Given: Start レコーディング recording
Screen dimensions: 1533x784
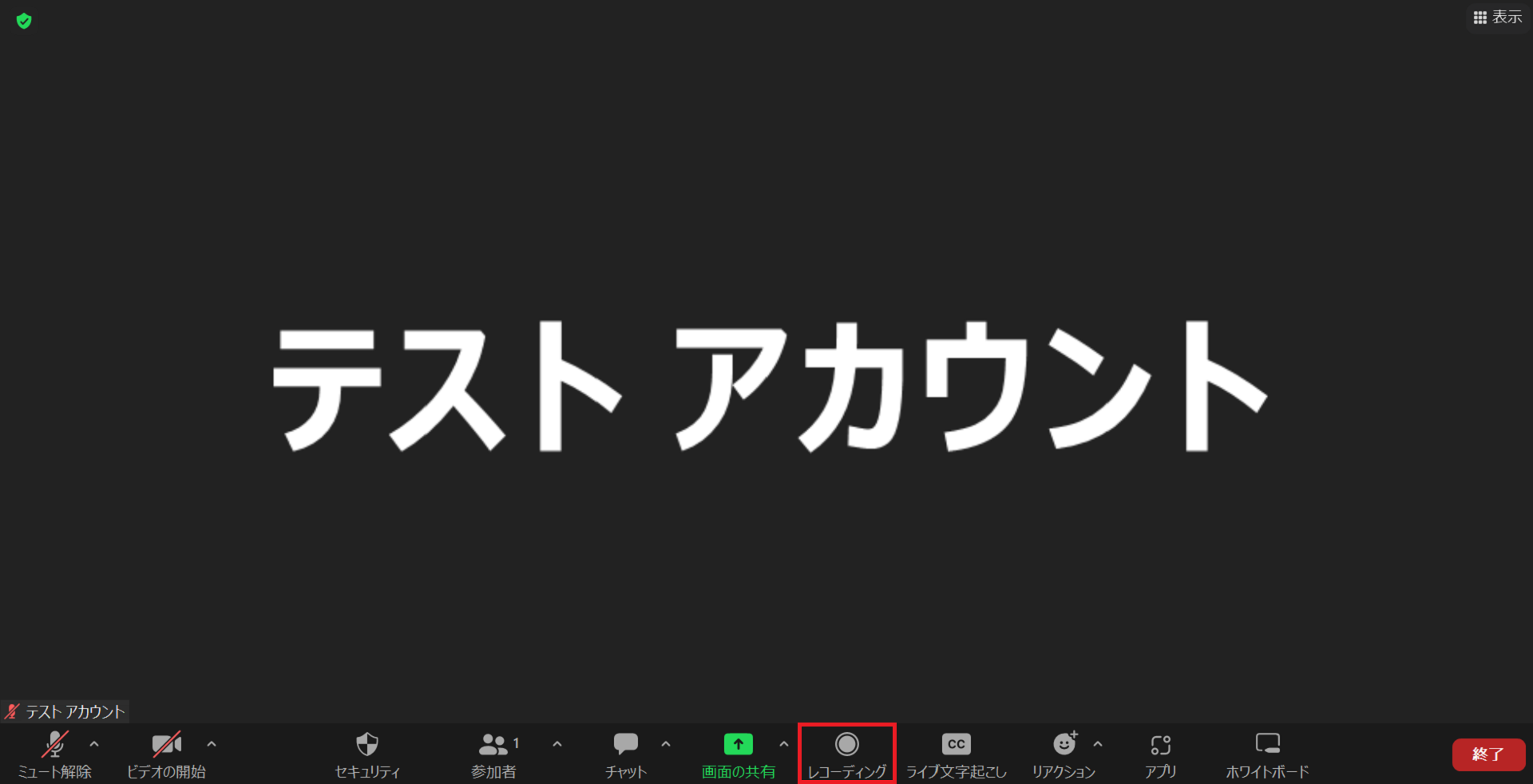Looking at the screenshot, I should pos(846,754).
